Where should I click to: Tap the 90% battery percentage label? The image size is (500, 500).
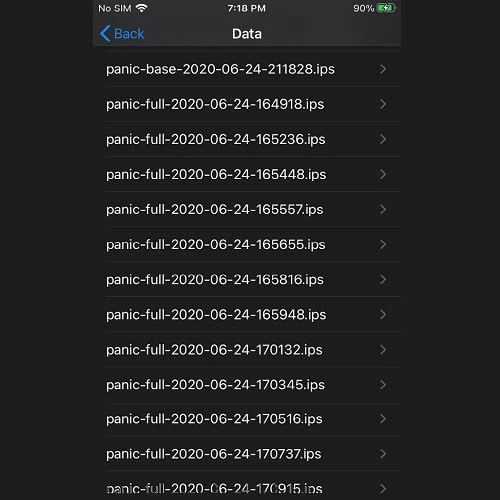tap(364, 8)
